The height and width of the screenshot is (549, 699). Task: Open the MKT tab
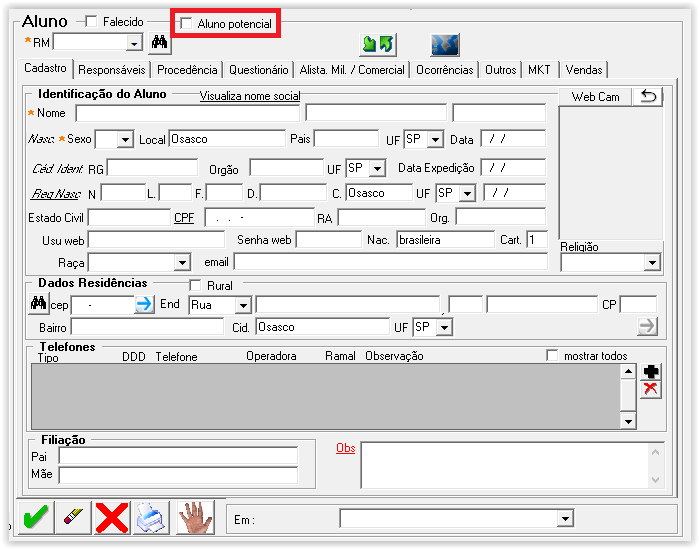[x=539, y=70]
